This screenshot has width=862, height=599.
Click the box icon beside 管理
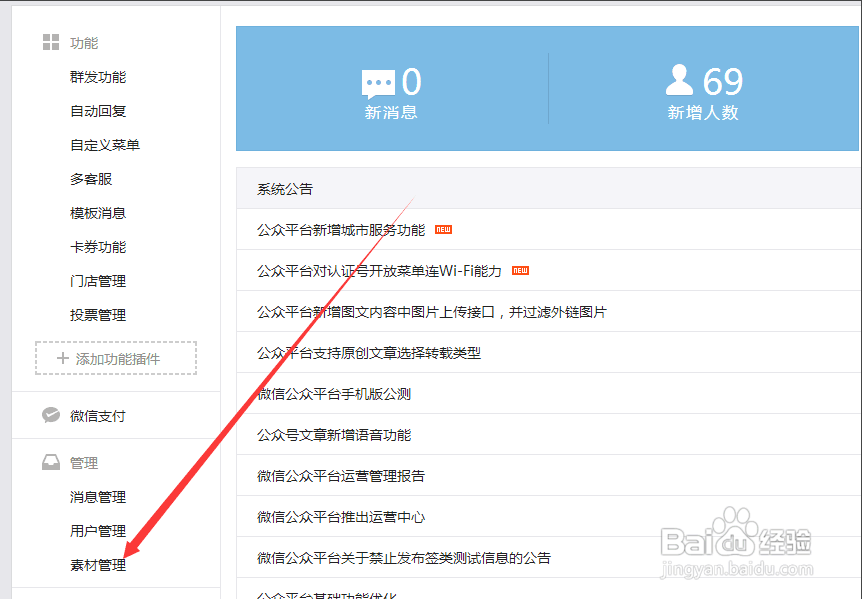[x=49, y=462]
